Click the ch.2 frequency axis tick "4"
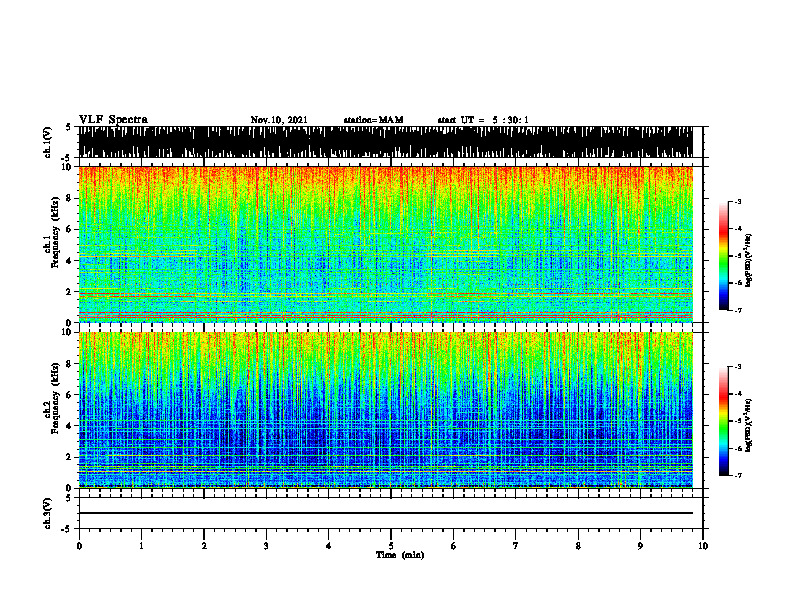 click(70, 426)
